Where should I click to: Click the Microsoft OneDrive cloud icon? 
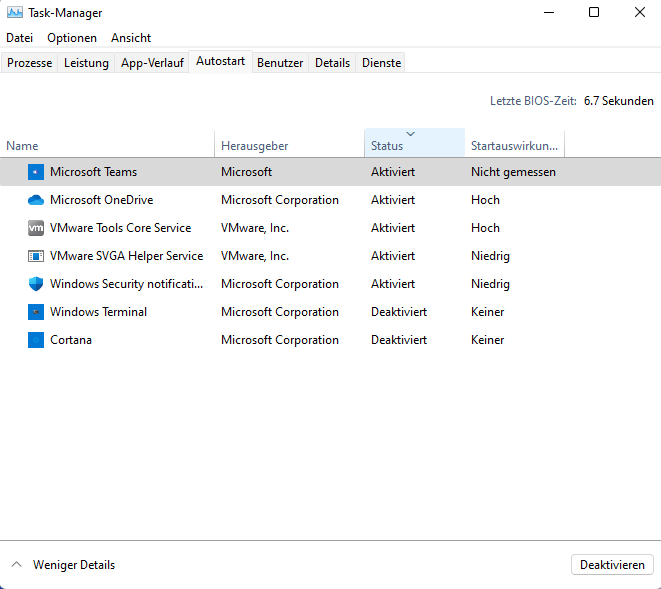point(36,200)
